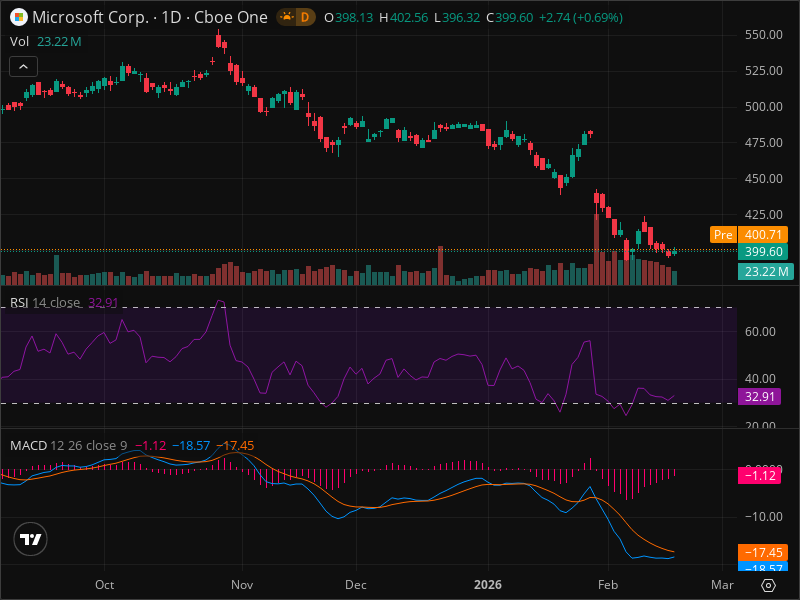Click the +2.74 (+0.69%) change value

pyautogui.click(x=581, y=17)
